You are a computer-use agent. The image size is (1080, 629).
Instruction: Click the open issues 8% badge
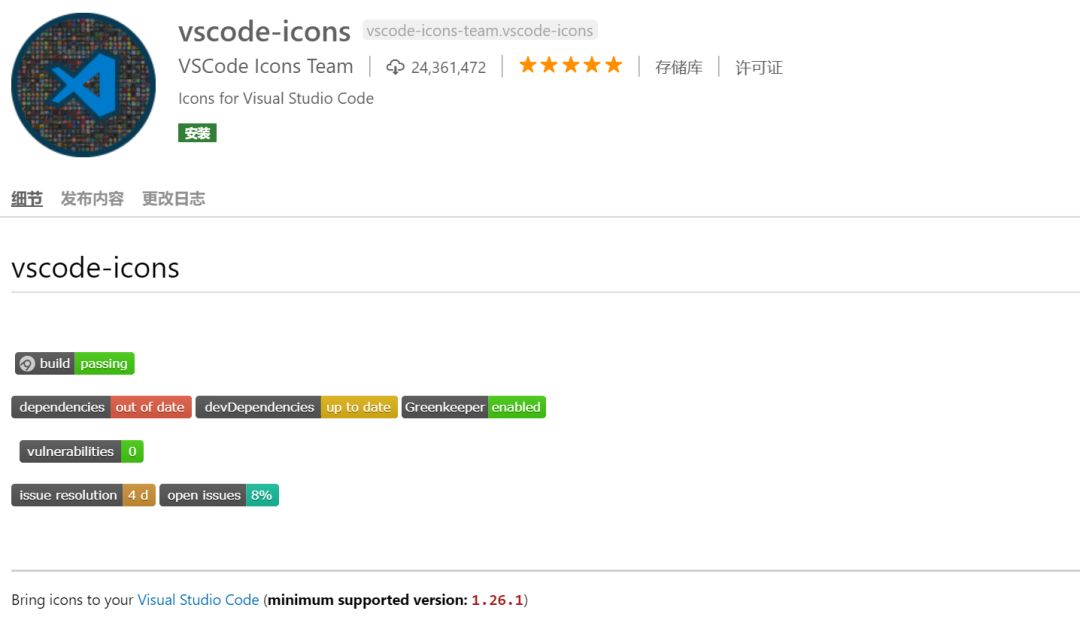pyautogui.click(x=219, y=495)
